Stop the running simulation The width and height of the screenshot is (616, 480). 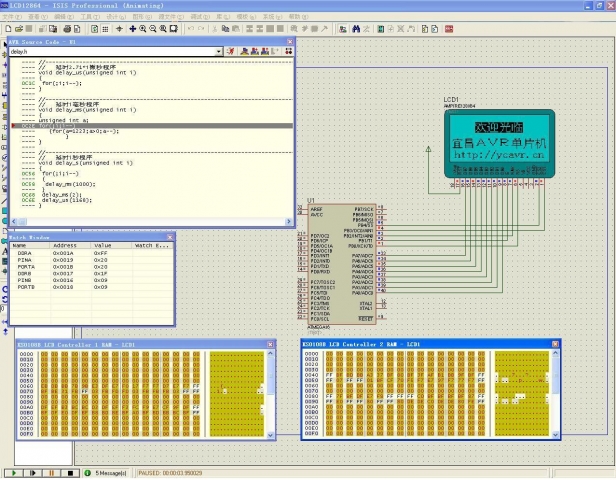tap(70, 472)
